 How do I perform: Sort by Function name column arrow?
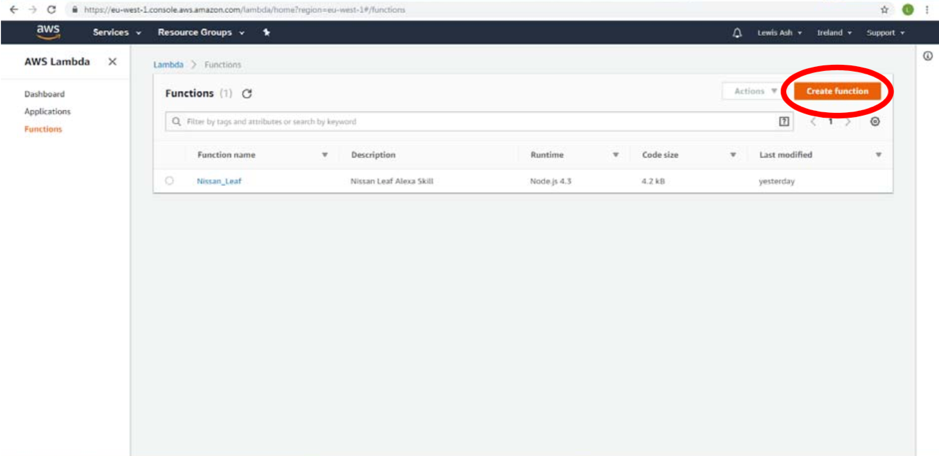[325, 155]
